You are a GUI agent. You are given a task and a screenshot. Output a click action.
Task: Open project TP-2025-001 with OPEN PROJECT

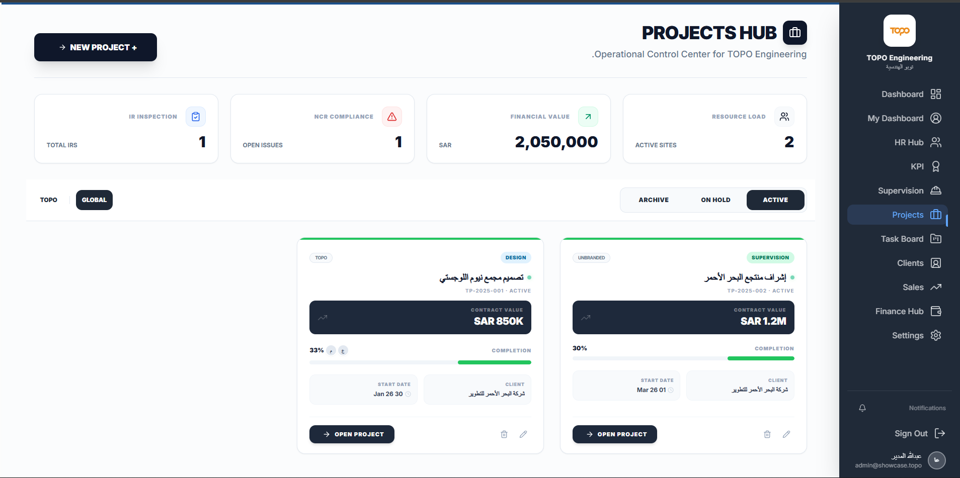point(351,434)
